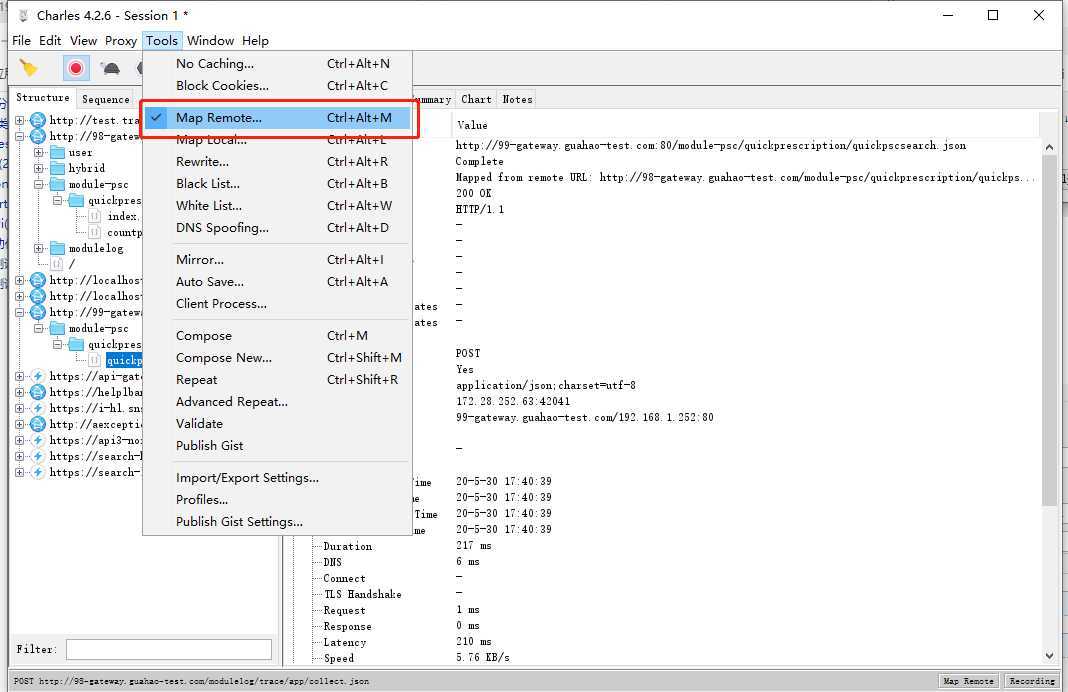Toggle the red Record button in toolbar

[76, 68]
